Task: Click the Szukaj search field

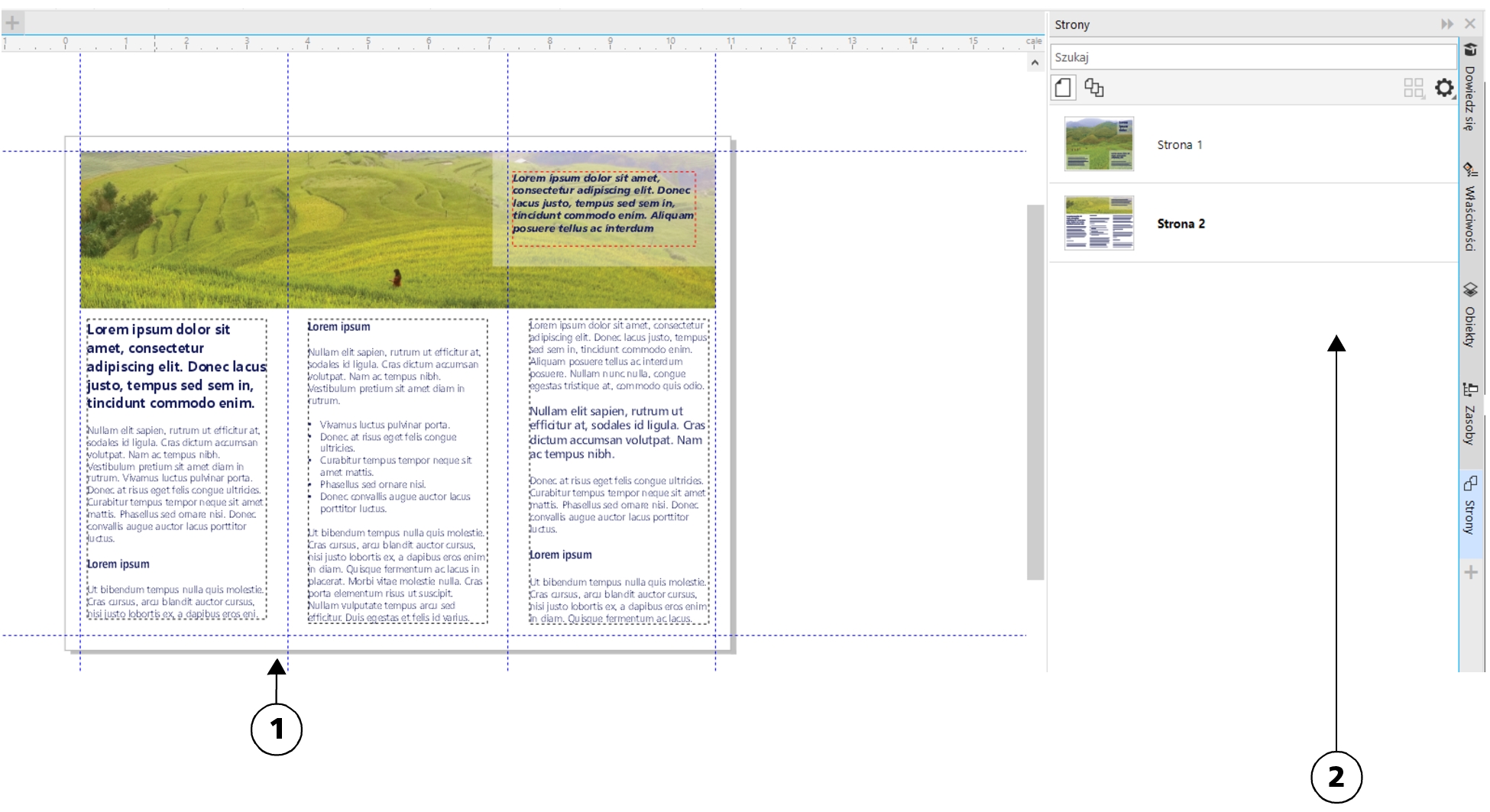Action: (1253, 57)
